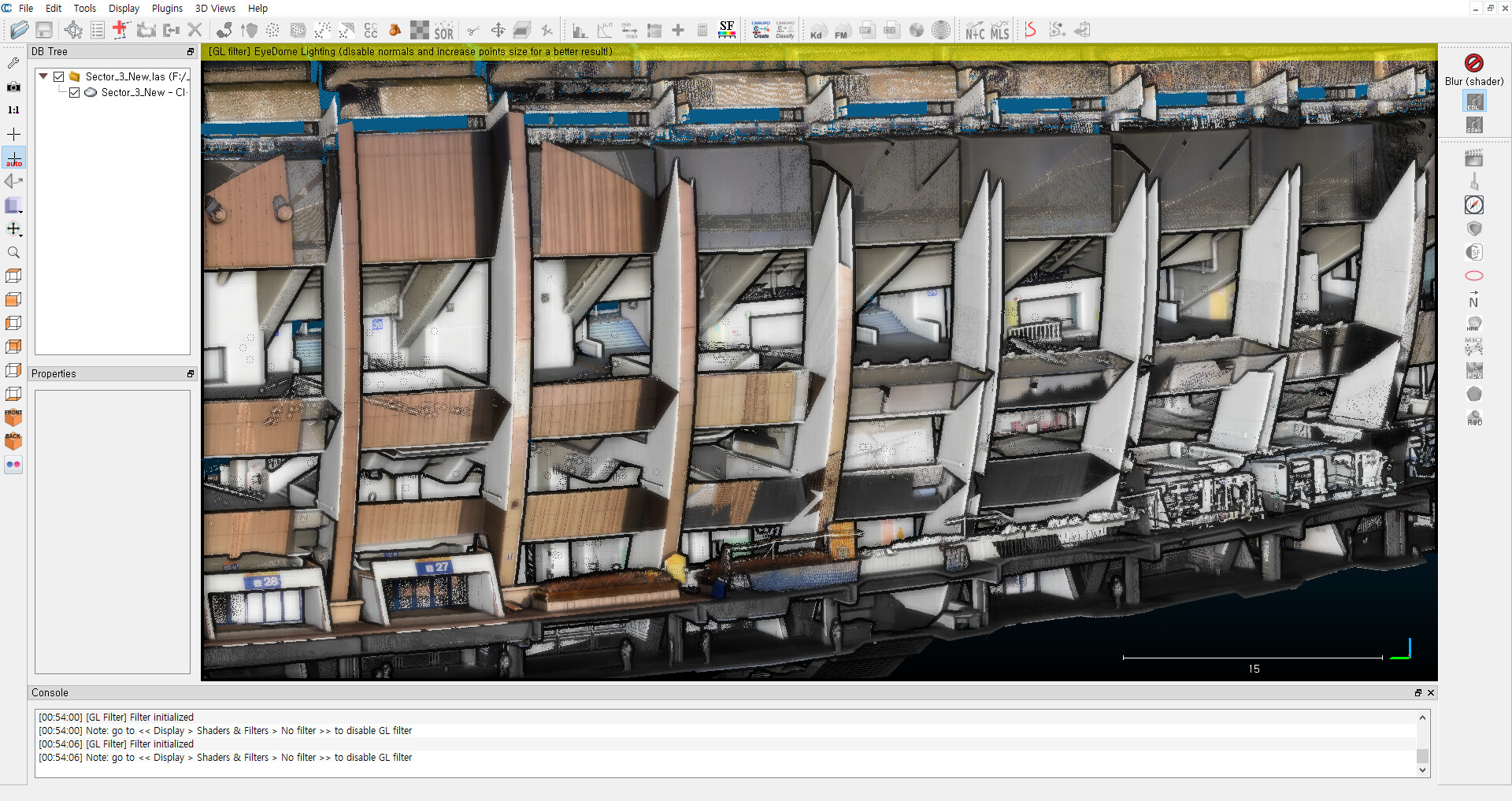Show the histogram icon
This screenshot has width=1512, height=801.
tap(580, 30)
